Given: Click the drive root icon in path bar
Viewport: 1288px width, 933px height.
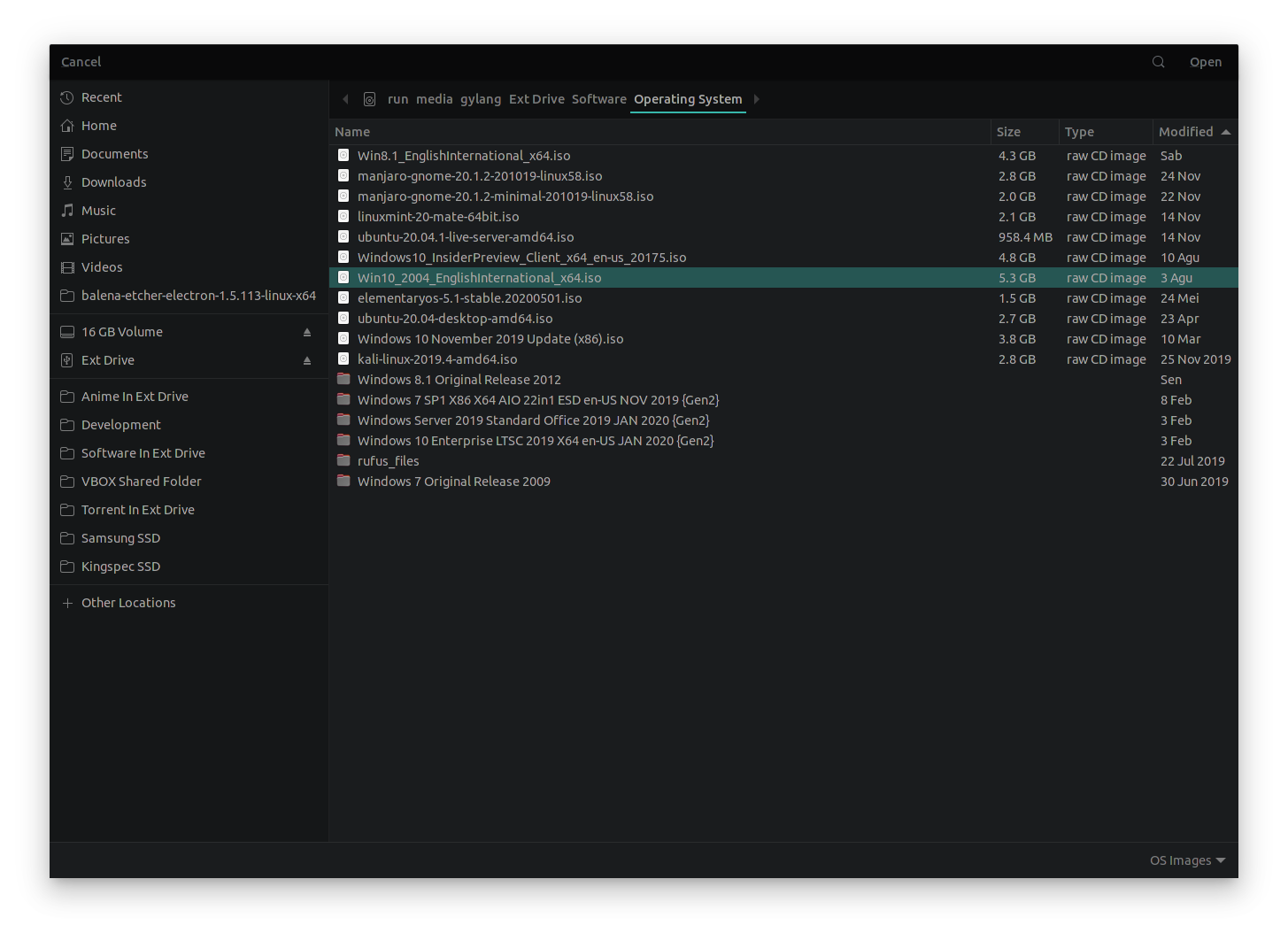Looking at the screenshot, I should [370, 99].
